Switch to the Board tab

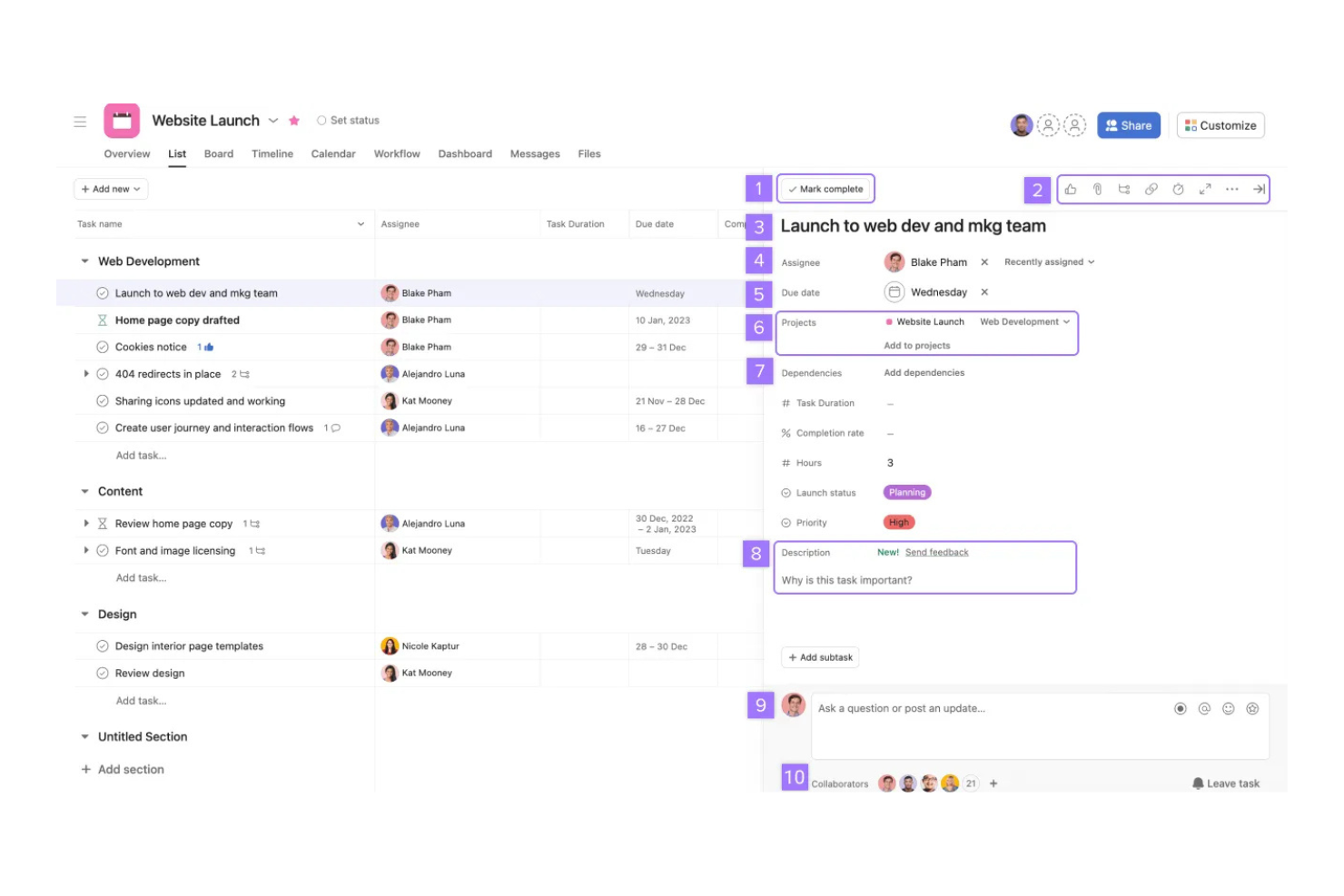pyautogui.click(x=218, y=153)
